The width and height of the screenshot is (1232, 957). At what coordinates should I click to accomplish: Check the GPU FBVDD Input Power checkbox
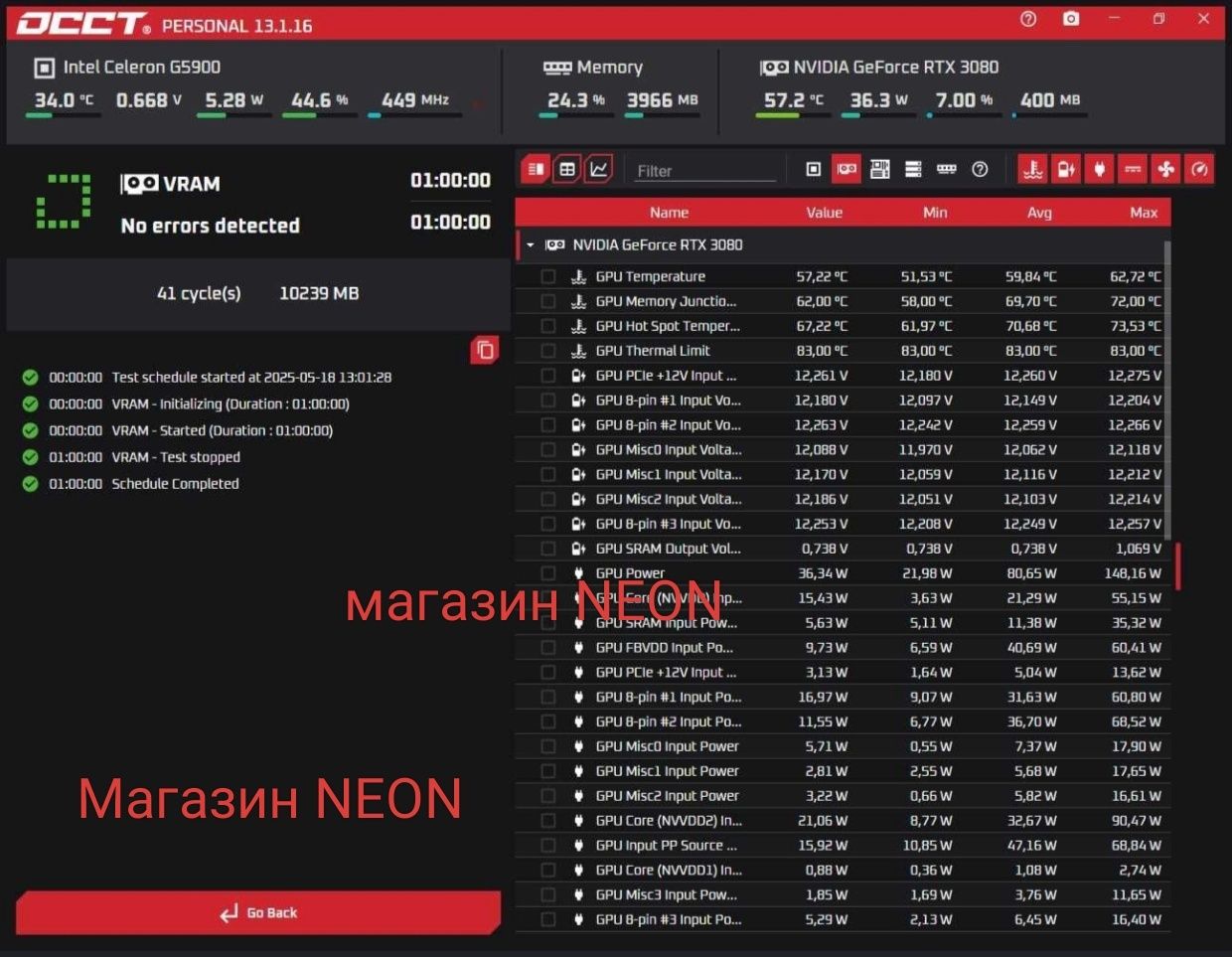pyautogui.click(x=548, y=647)
